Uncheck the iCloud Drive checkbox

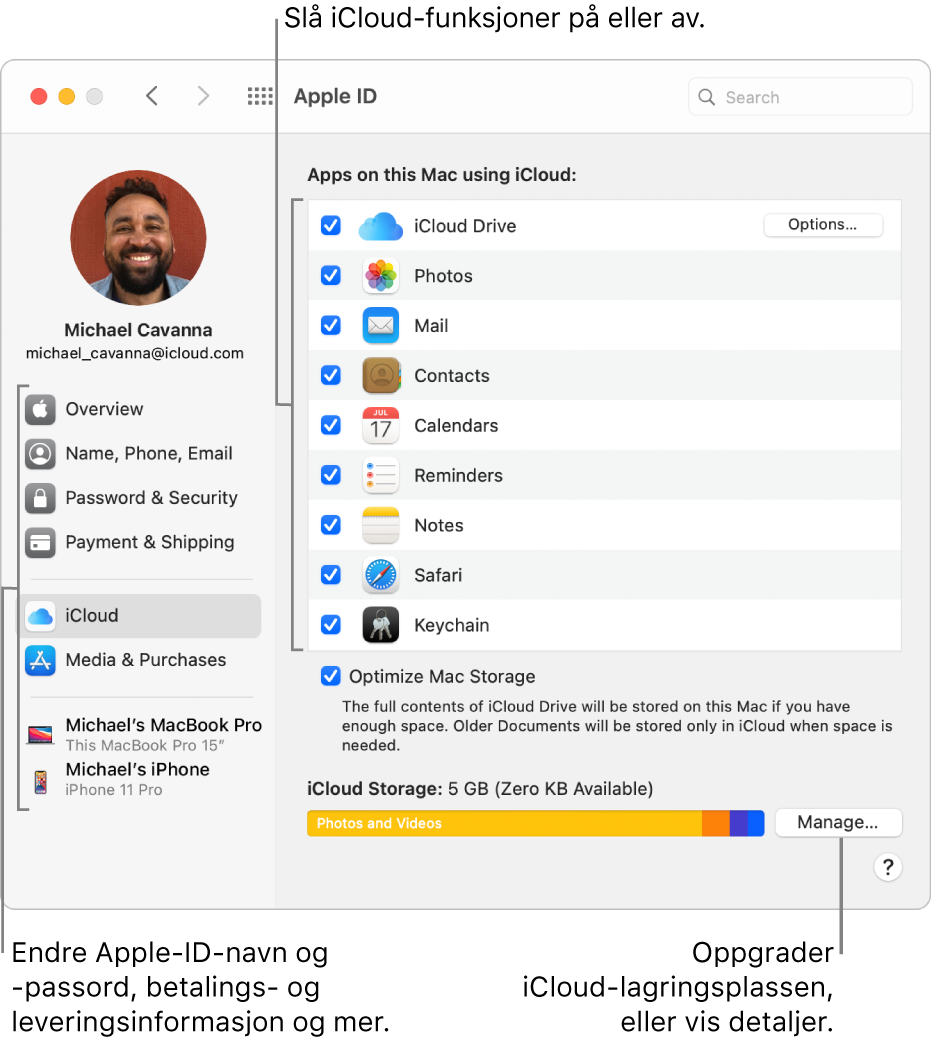coord(331,225)
